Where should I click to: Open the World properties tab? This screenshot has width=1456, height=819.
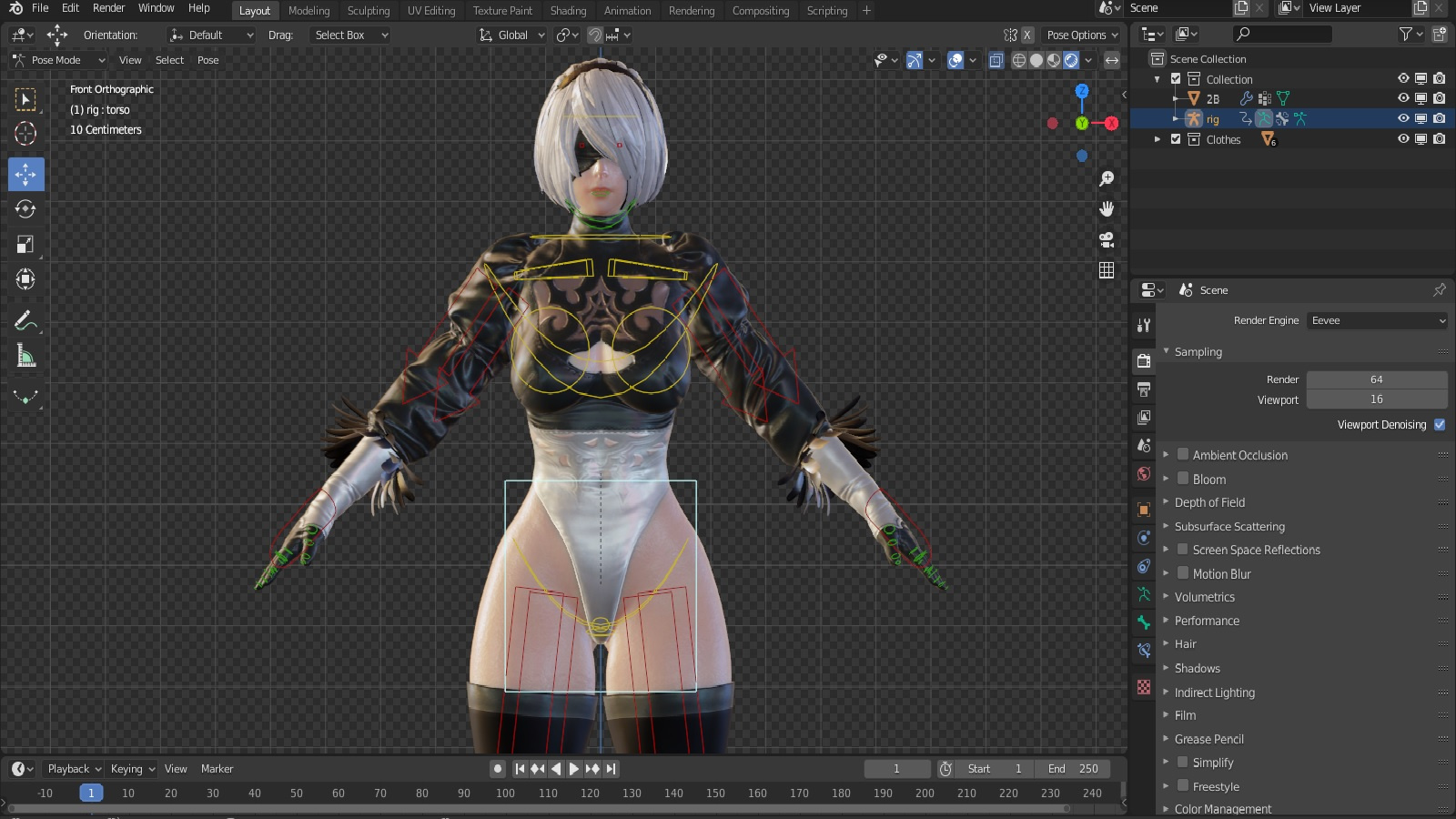1144,473
